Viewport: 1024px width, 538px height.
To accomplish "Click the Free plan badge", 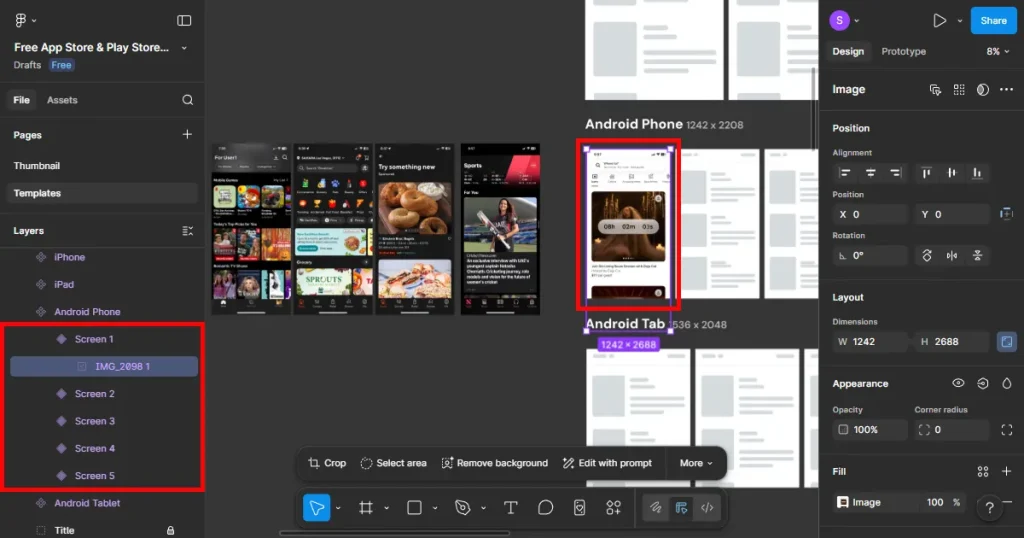I will (x=61, y=65).
